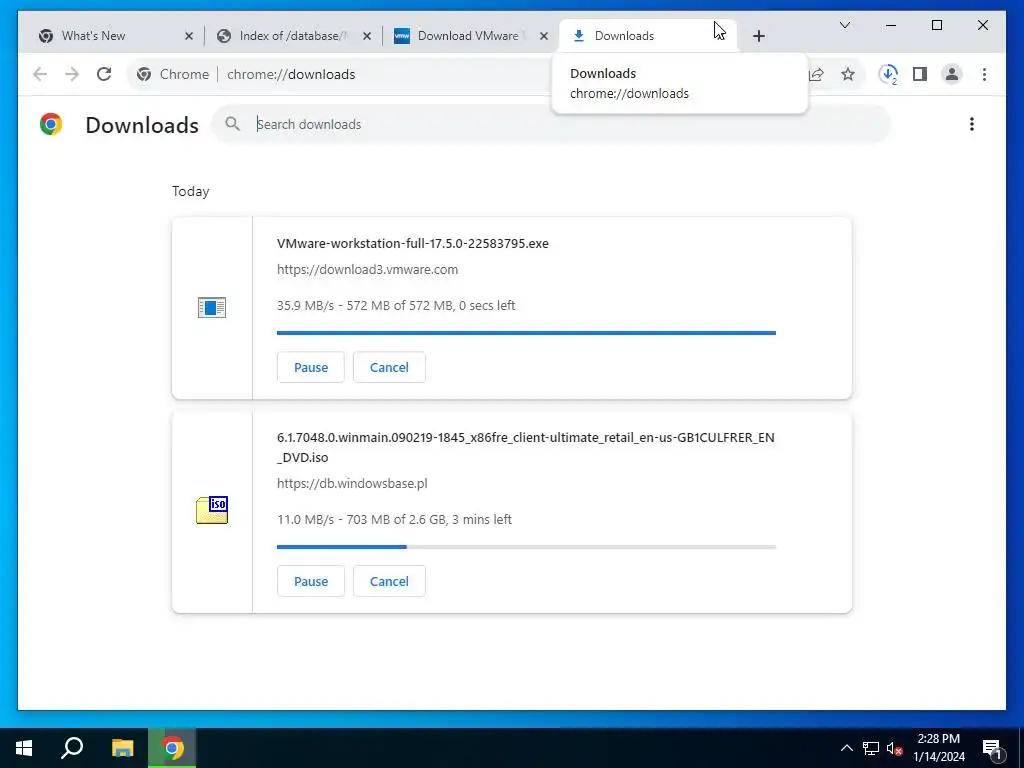Visit the db.windowsbase.pl source link
The image size is (1024, 768).
(x=353, y=483)
